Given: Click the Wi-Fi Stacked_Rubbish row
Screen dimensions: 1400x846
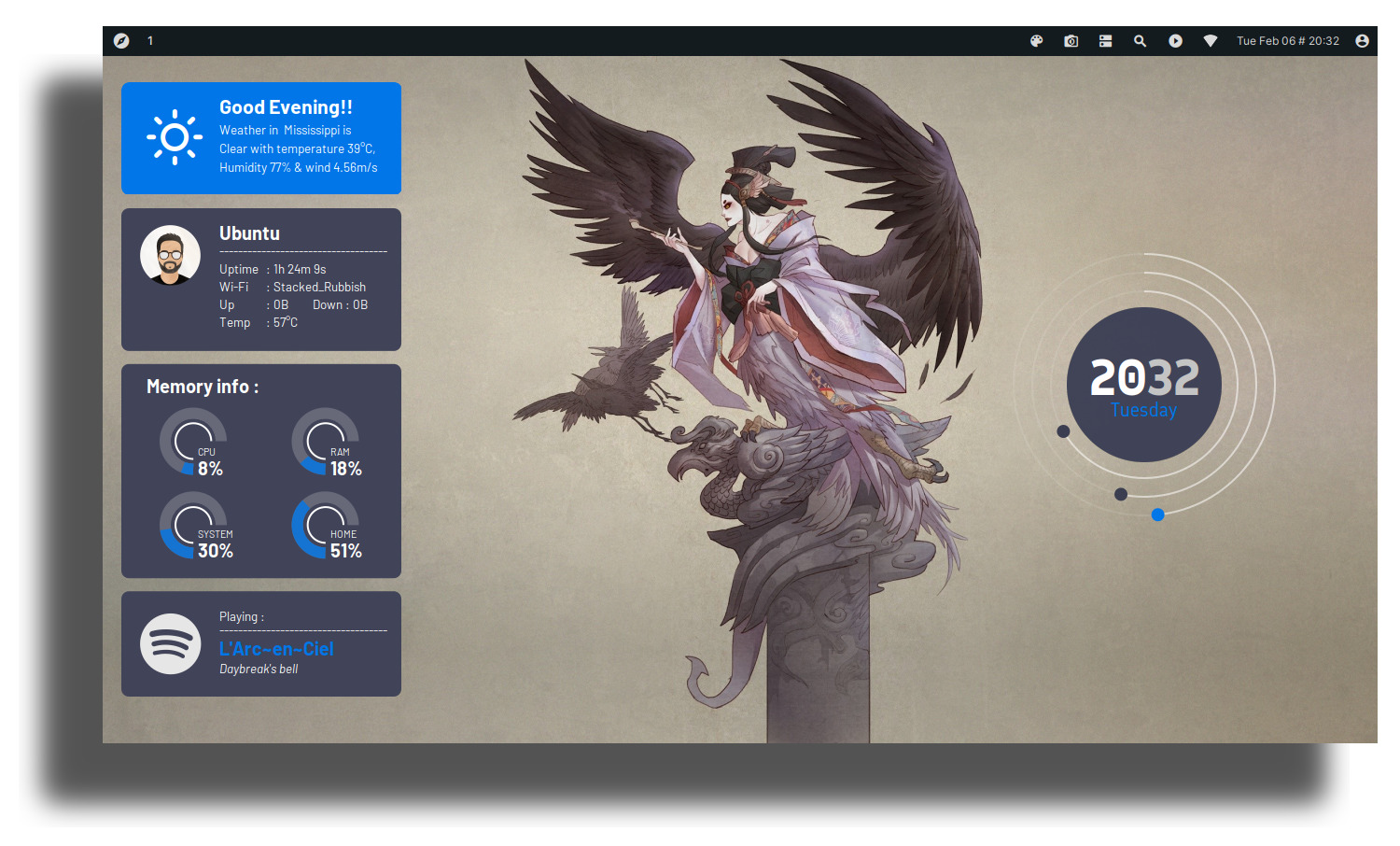Looking at the screenshot, I should coord(292,287).
